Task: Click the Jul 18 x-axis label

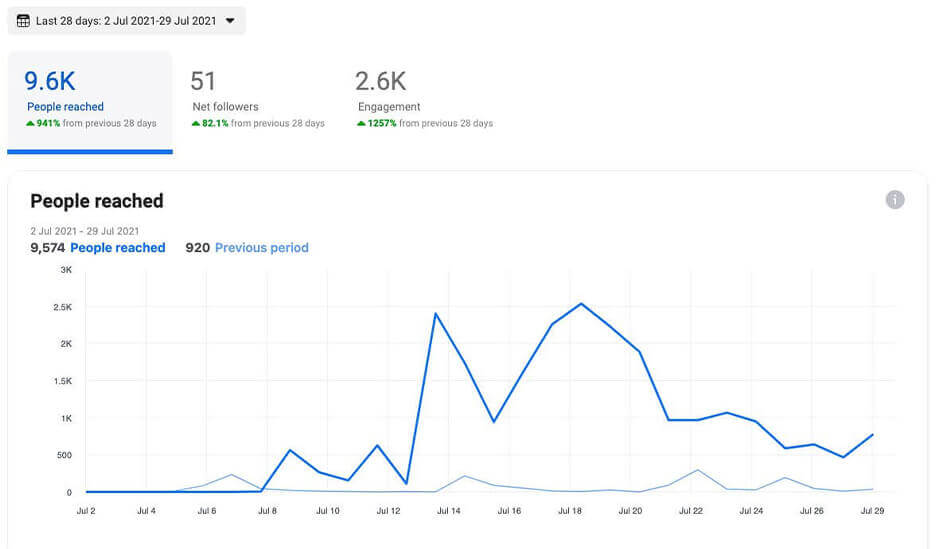Action: click(x=570, y=511)
